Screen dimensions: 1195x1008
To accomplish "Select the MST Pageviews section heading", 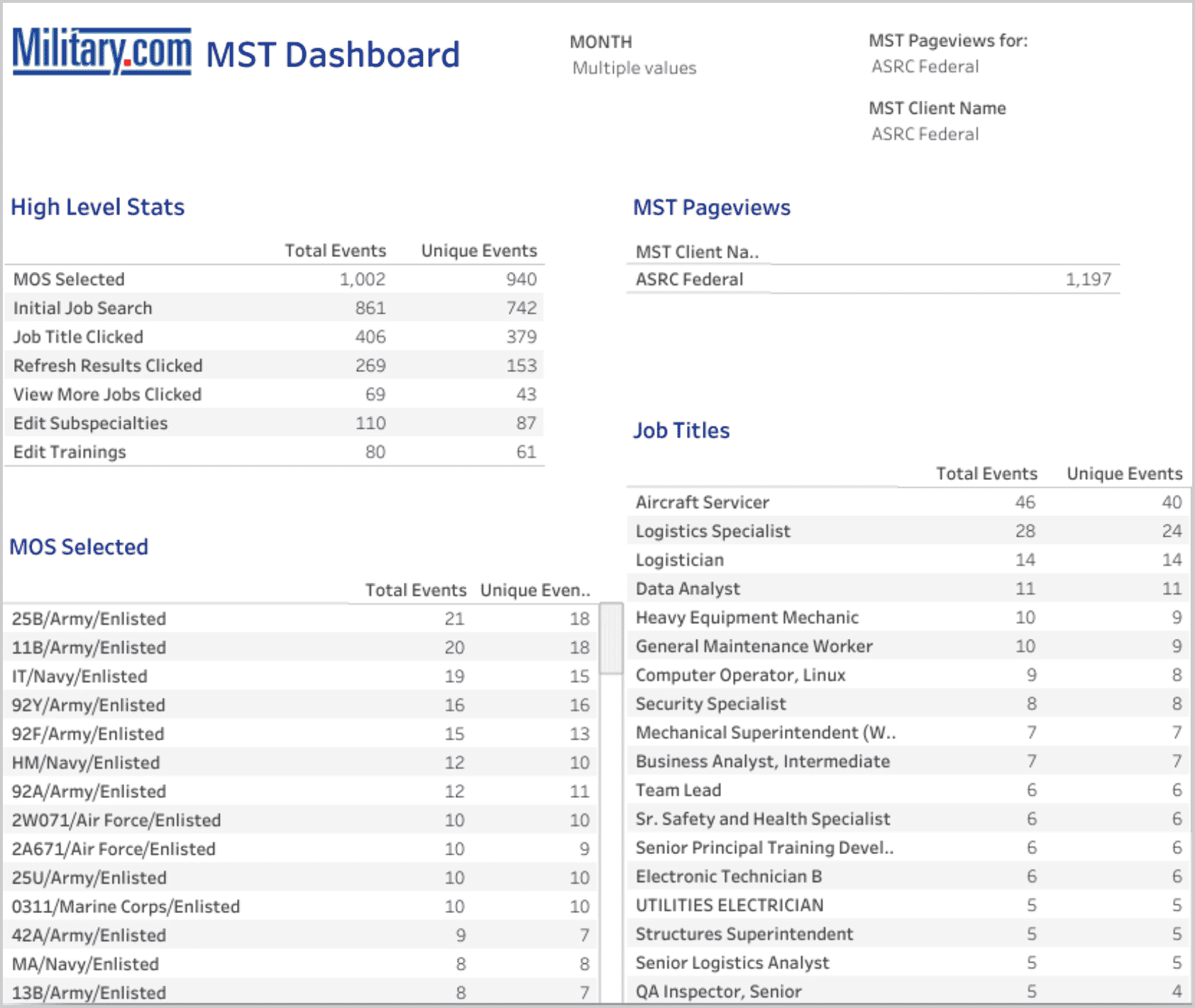I will click(x=712, y=207).
